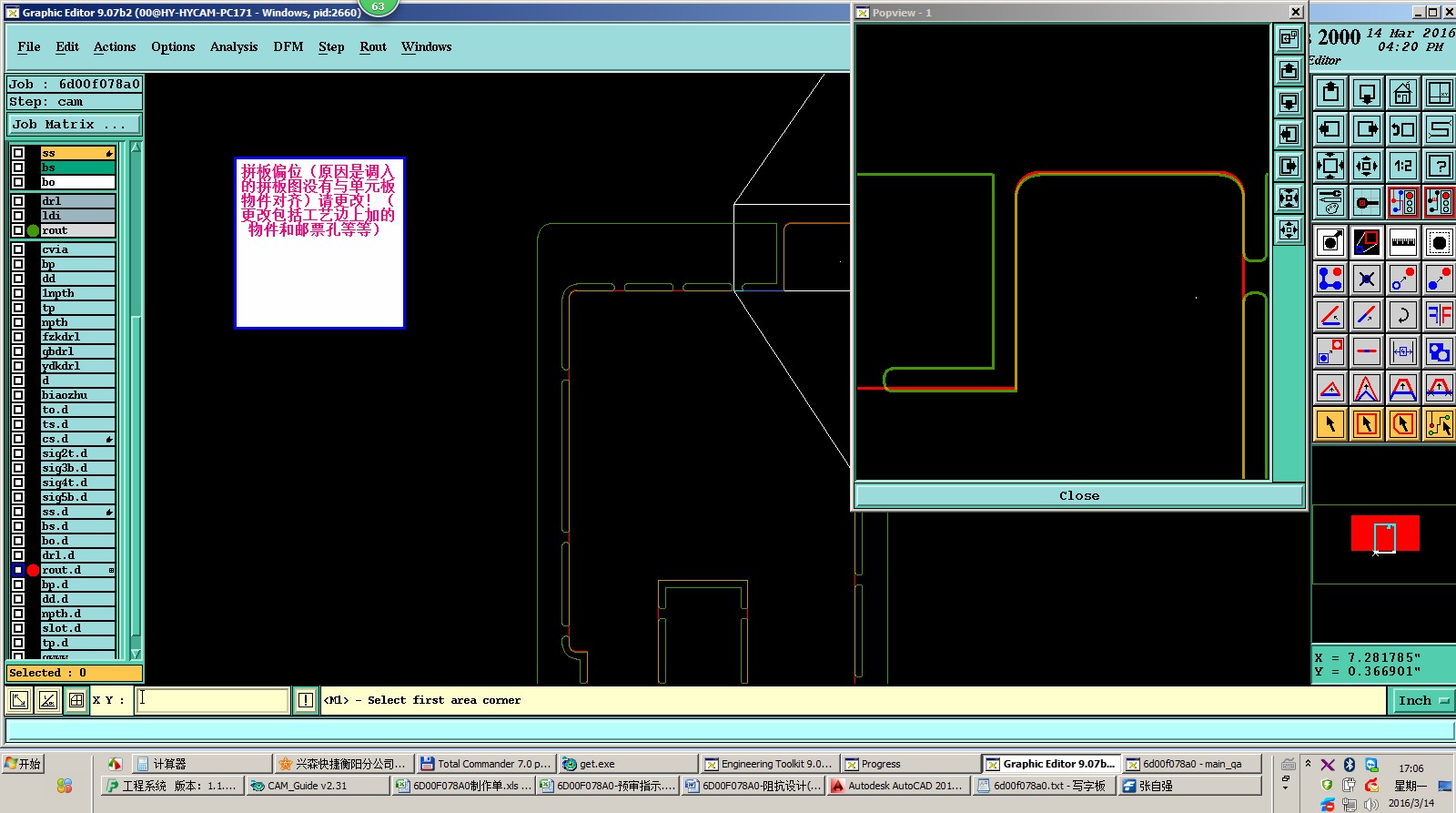
Task: Toggle the rout.d layer checkbox
Action: pyautogui.click(x=18, y=570)
